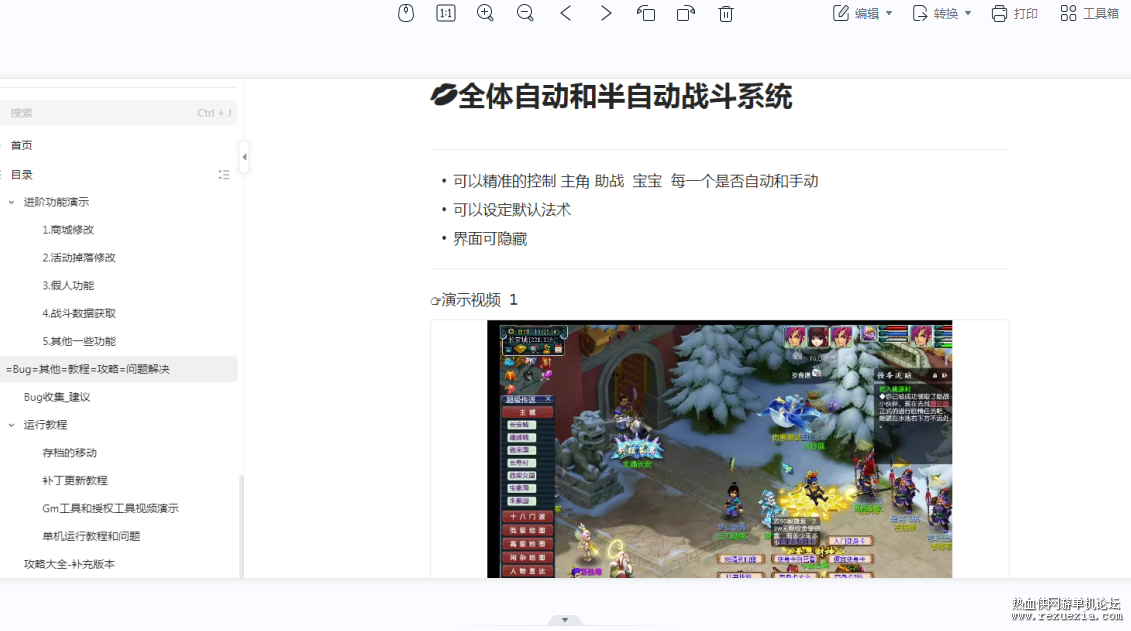Image resolution: width=1131 pixels, height=631 pixels.
Task: Reset view to 1:1 actual size
Action: [446, 13]
